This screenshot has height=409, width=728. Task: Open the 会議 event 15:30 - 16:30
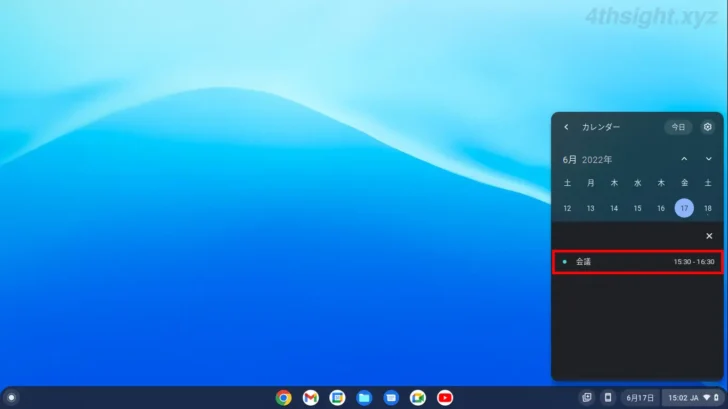pyautogui.click(x=638, y=262)
